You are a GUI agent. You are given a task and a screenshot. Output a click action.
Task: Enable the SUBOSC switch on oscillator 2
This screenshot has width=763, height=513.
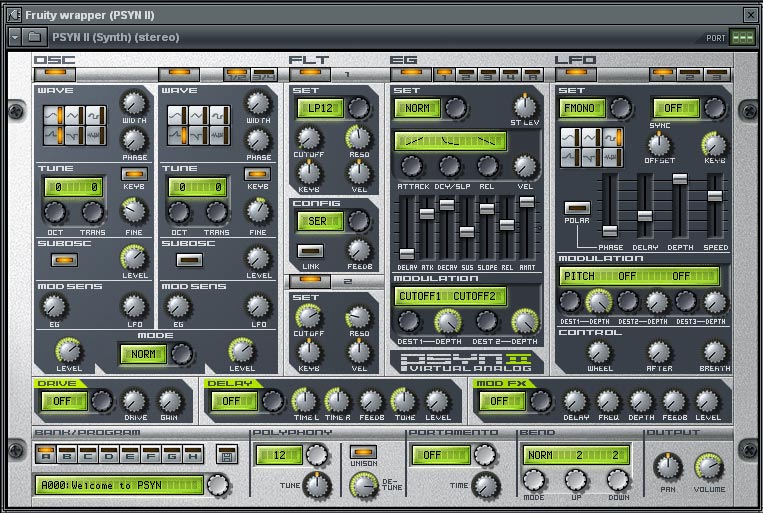tap(189, 260)
